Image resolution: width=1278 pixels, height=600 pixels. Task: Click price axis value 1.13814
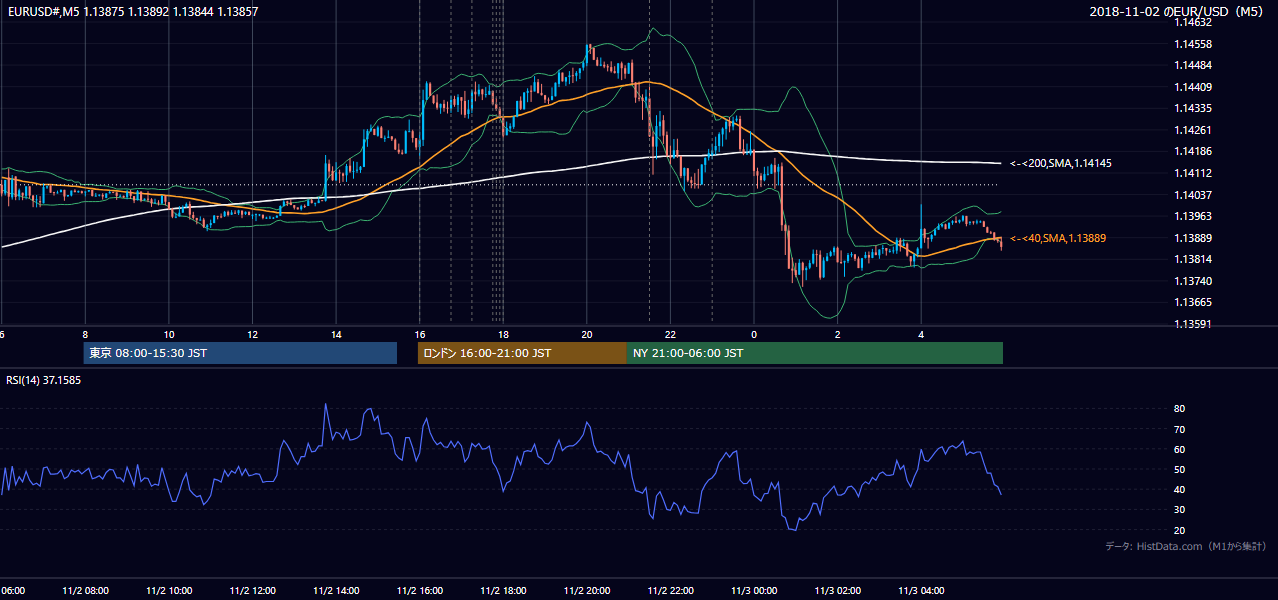[1193, 259]
